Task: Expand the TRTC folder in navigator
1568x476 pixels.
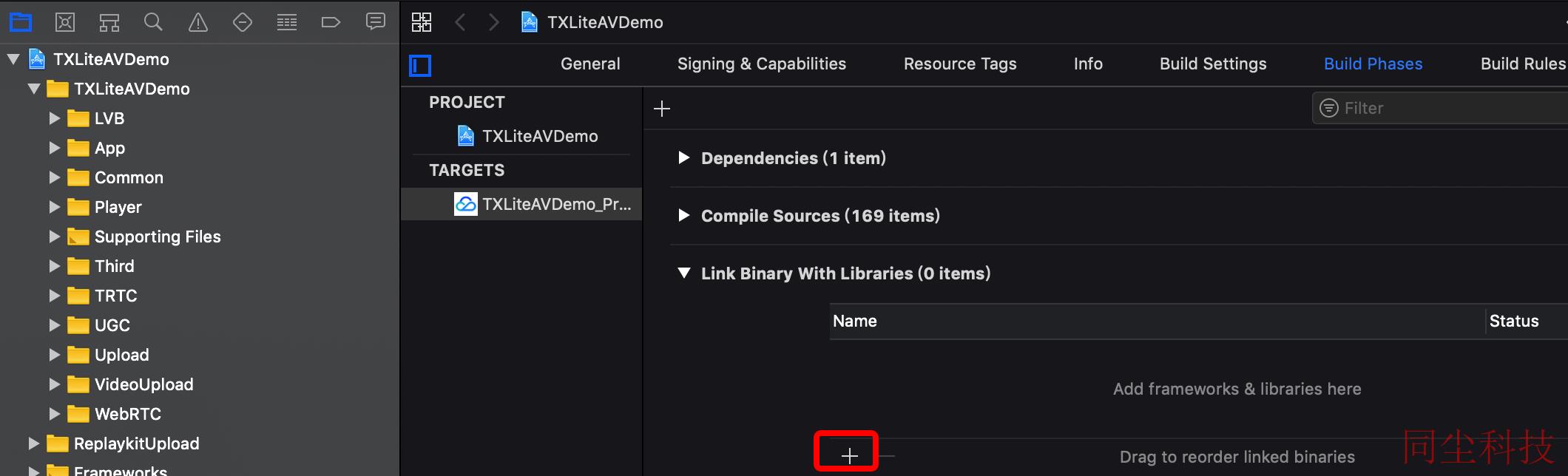Action: 54,296
